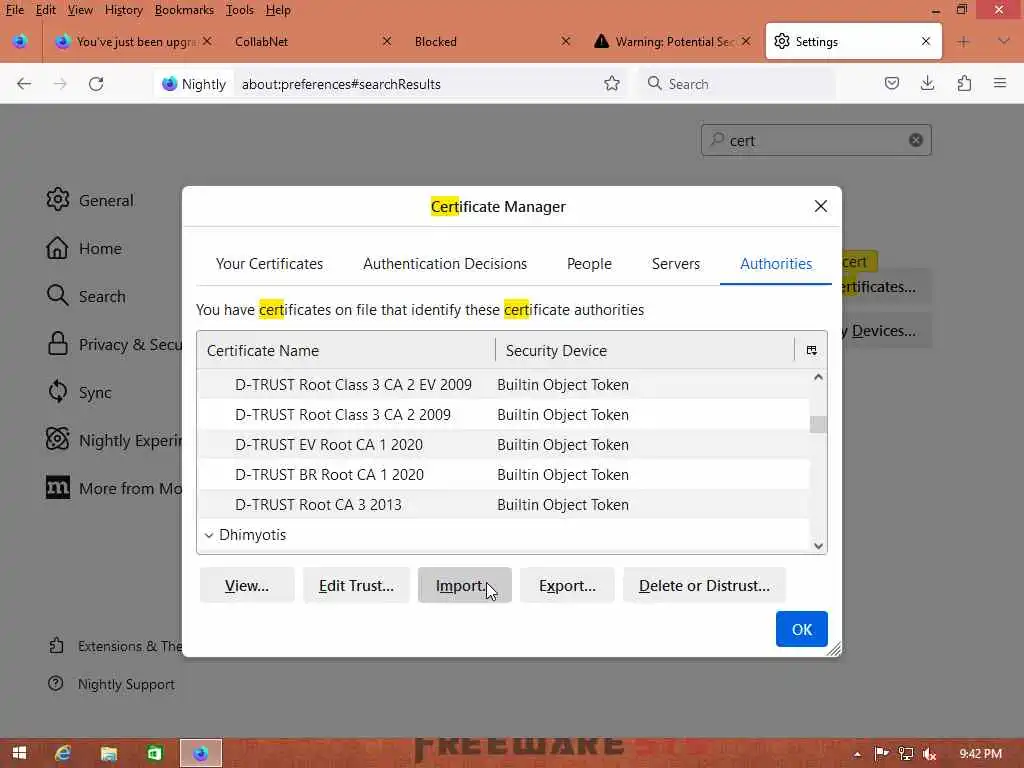
Task: Switch to People tab
Action: [589, 264]
